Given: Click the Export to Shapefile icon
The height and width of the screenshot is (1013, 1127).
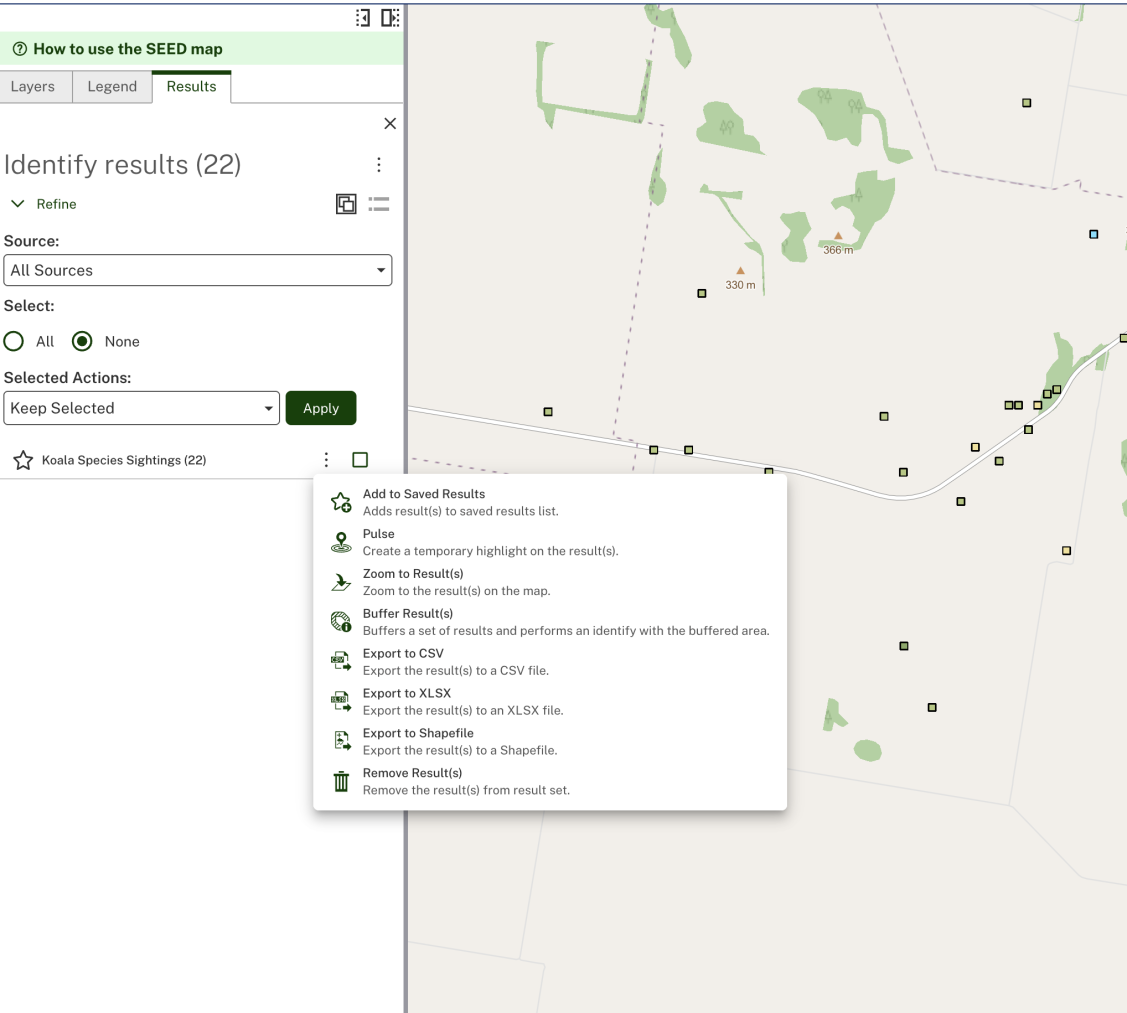Looking at the screenshot, I should (341, 741).
